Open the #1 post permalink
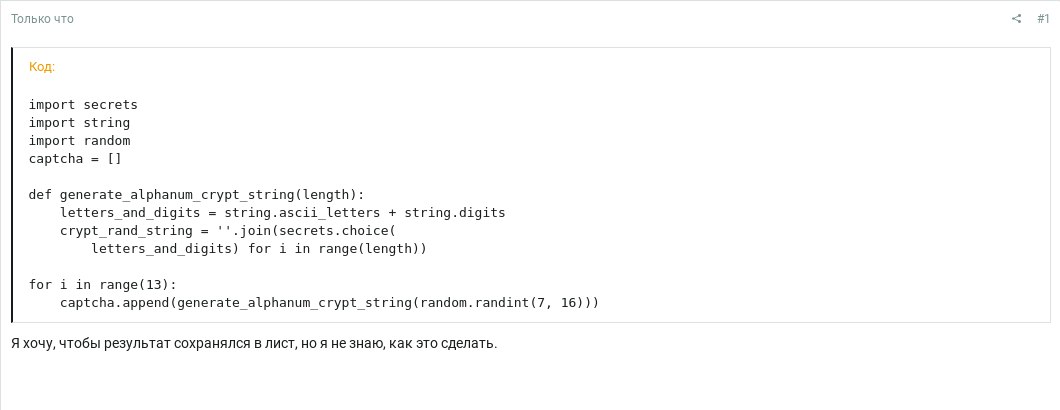Viewport: 1060px width, 410px height. tap(1043, 19)
